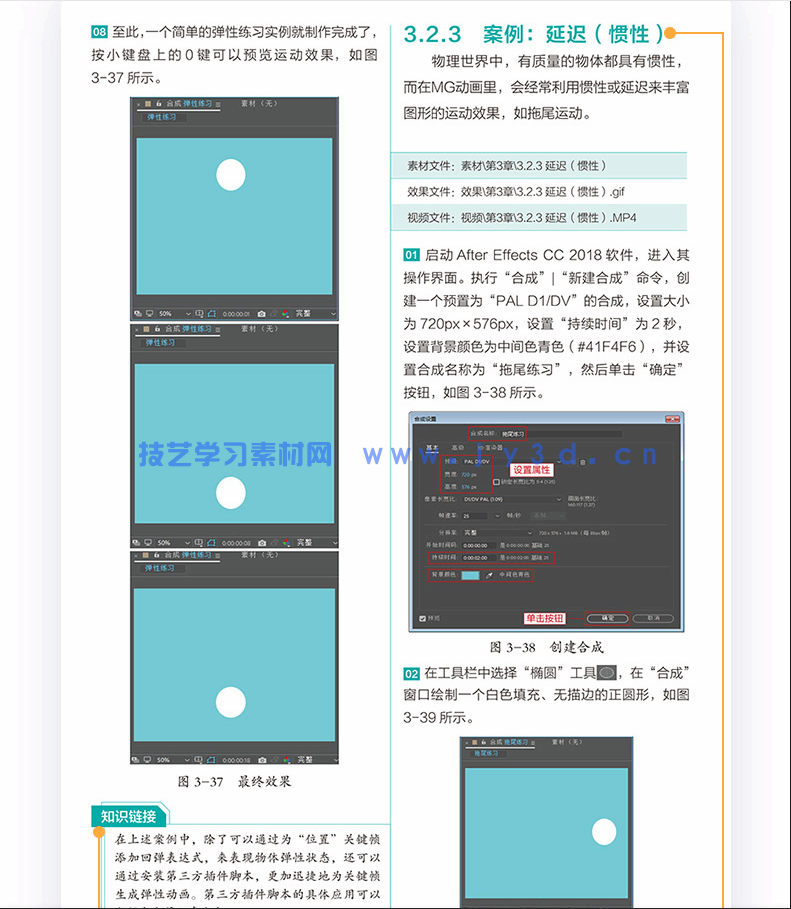The image size is (791, 909).
Task: Click the eyedropper next to the background color swatch
Action: point(489,576)
